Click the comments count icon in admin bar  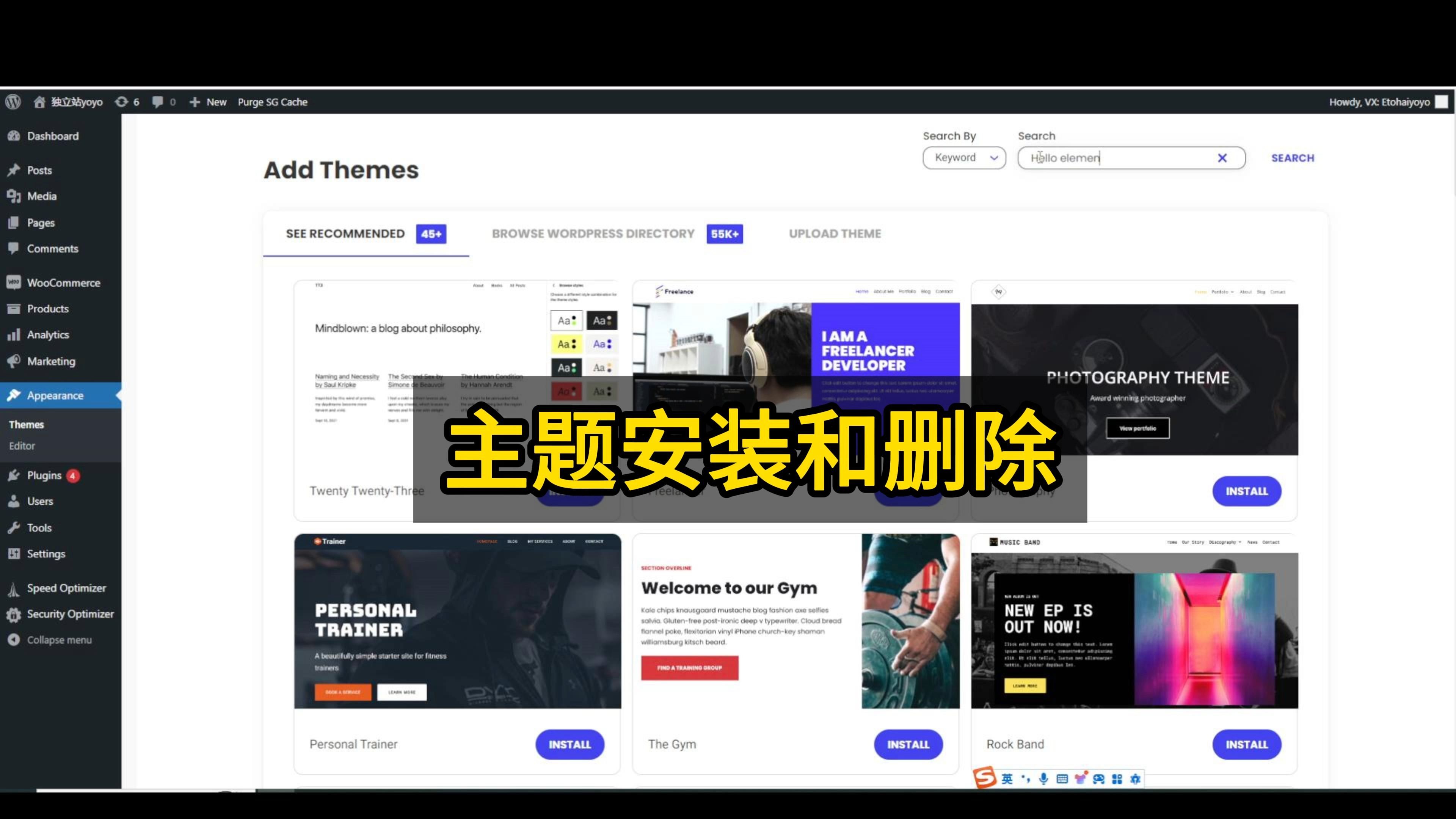(x=163, y=101)
